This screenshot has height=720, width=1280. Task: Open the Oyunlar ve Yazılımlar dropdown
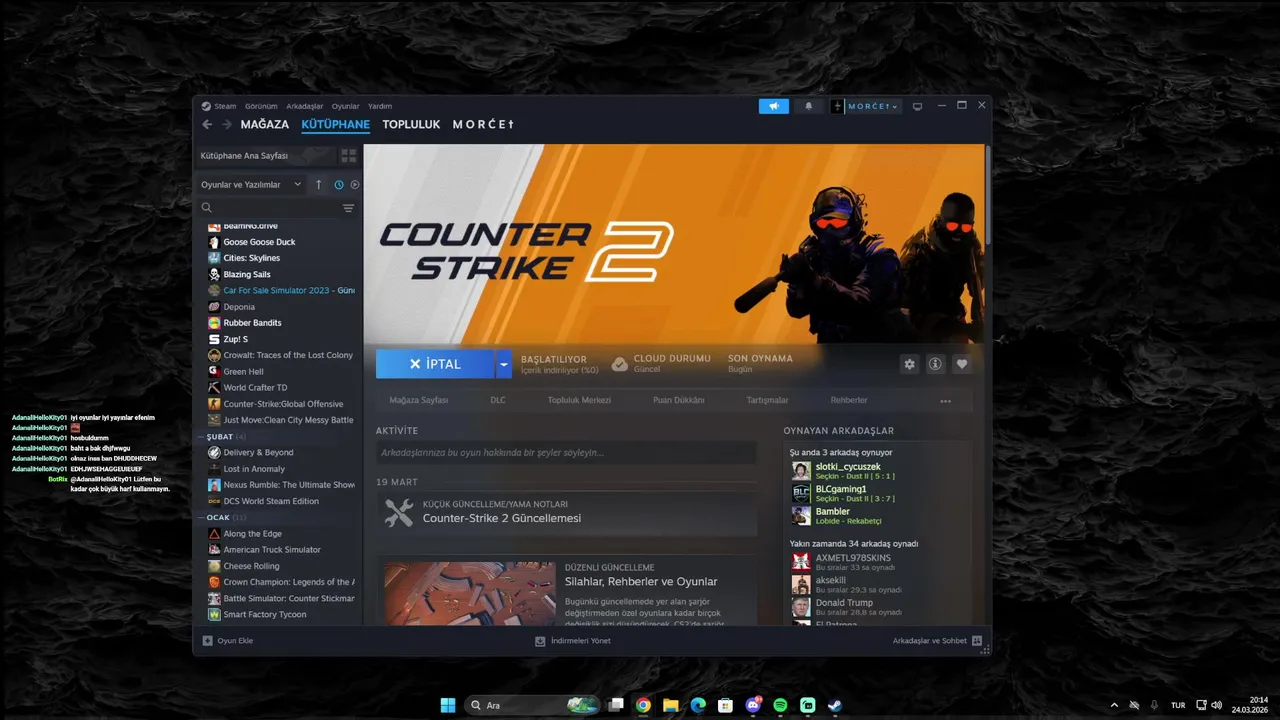pos(251,185)
